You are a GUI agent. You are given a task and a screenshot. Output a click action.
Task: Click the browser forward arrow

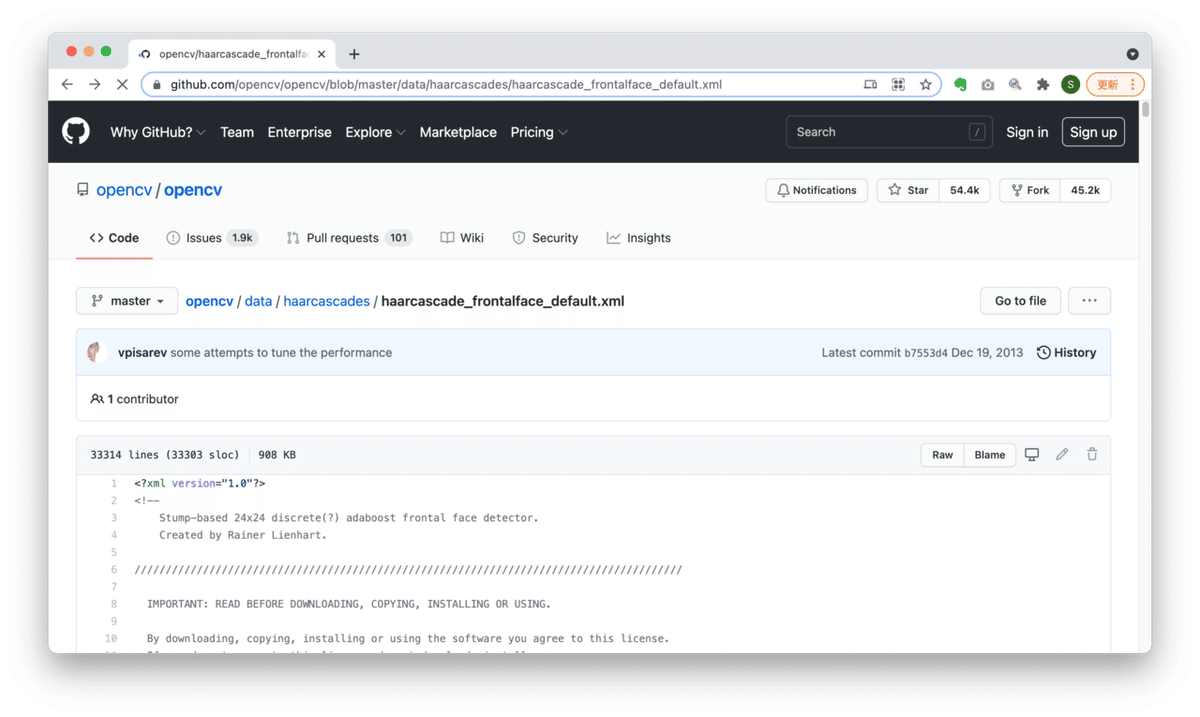tap(94, 85)
